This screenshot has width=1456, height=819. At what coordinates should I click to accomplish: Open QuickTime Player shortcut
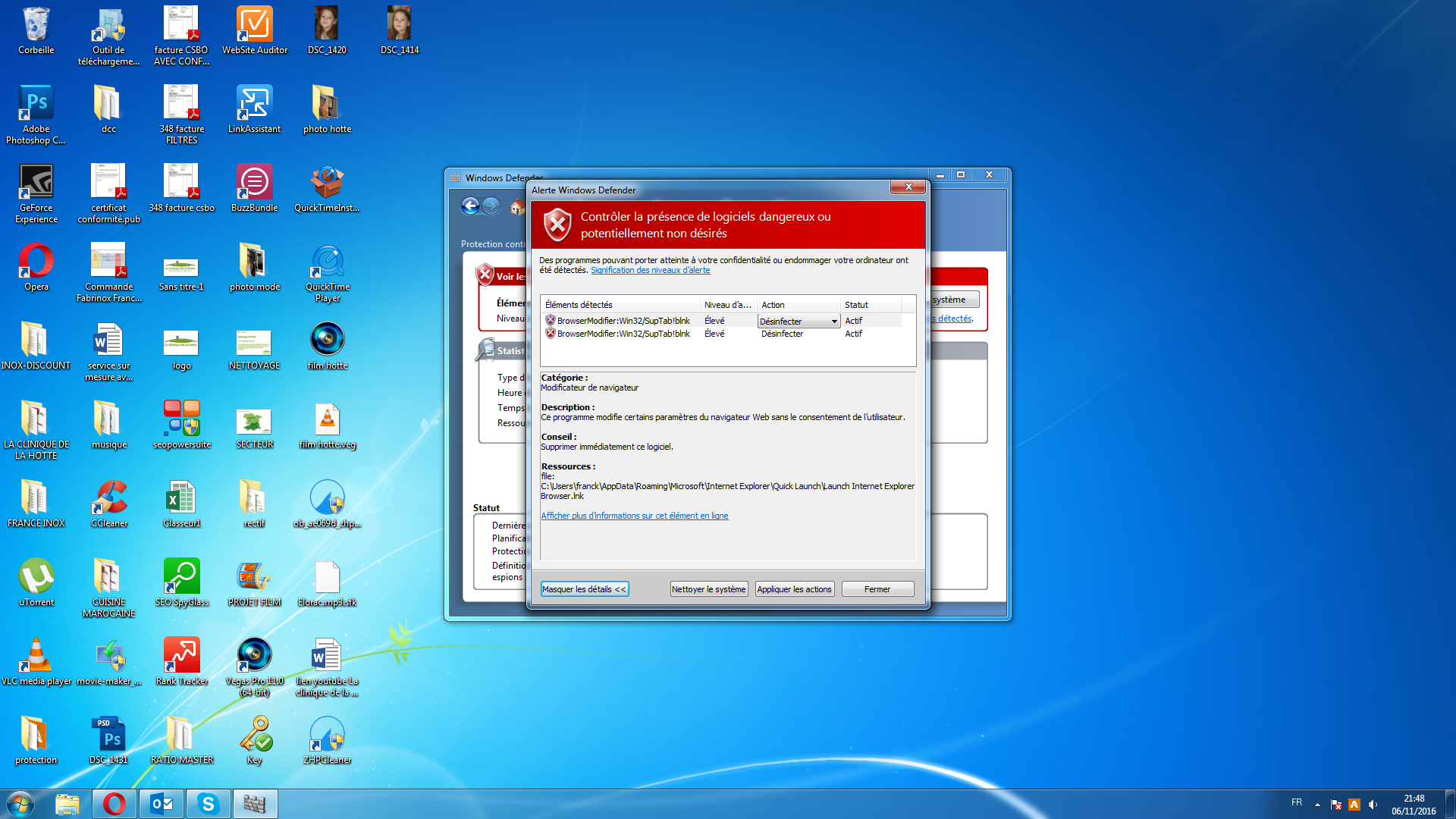[327, 273]
